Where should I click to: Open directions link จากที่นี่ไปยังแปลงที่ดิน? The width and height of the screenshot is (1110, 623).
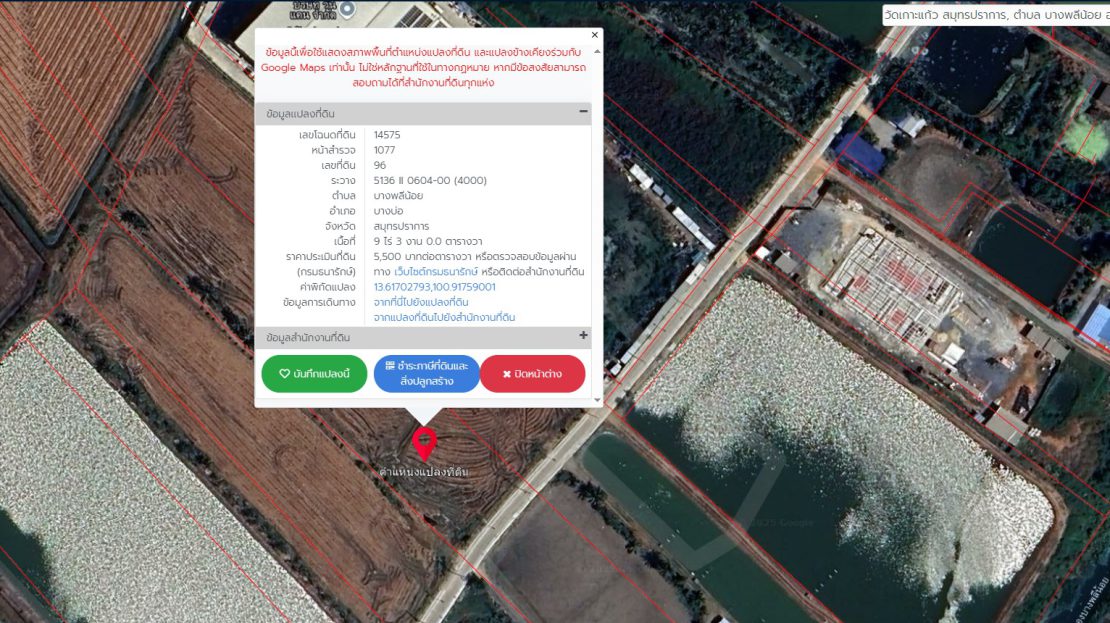click(x=421, y=302)
